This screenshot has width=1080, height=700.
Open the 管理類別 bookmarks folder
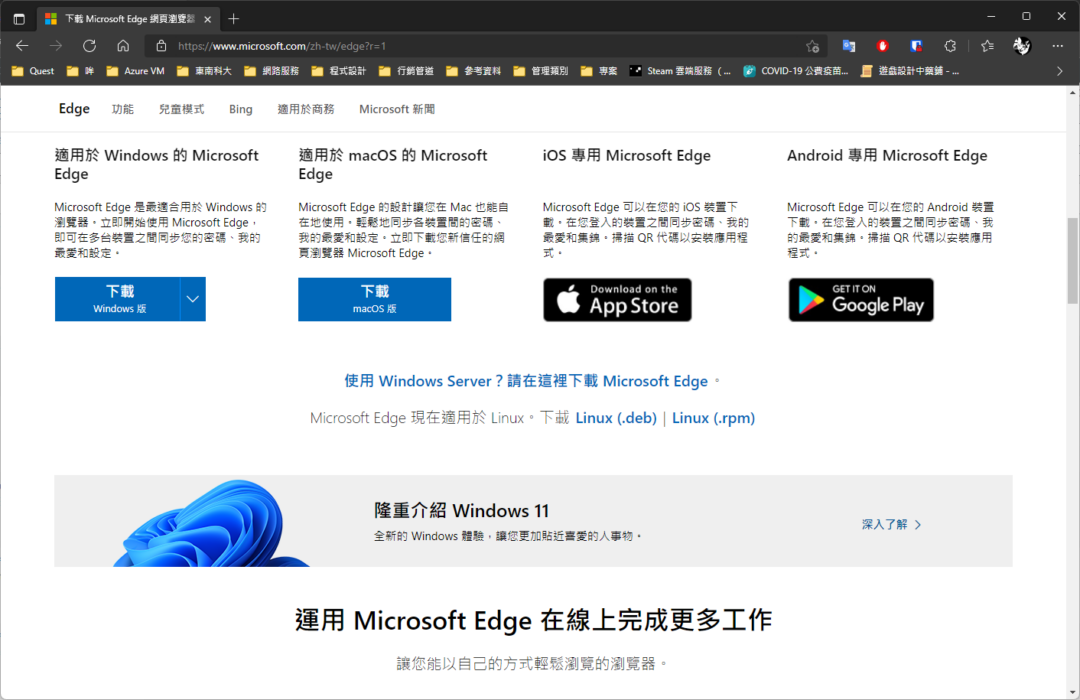[x=541, y=71]
